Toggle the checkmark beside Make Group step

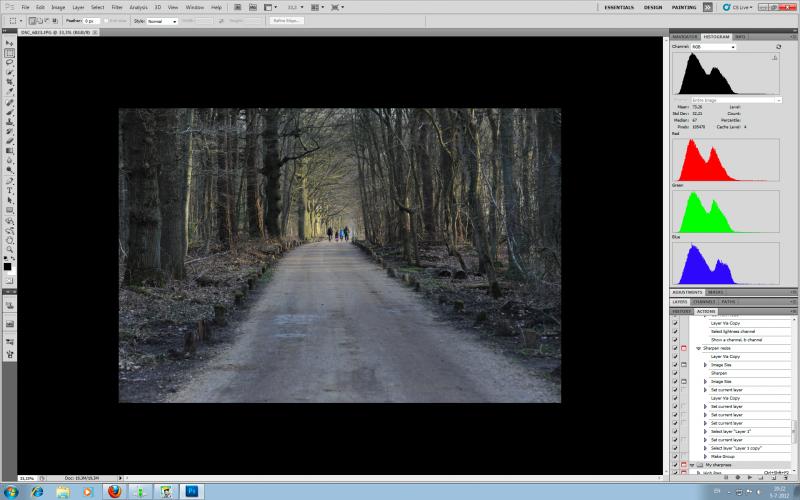(675, 457)
